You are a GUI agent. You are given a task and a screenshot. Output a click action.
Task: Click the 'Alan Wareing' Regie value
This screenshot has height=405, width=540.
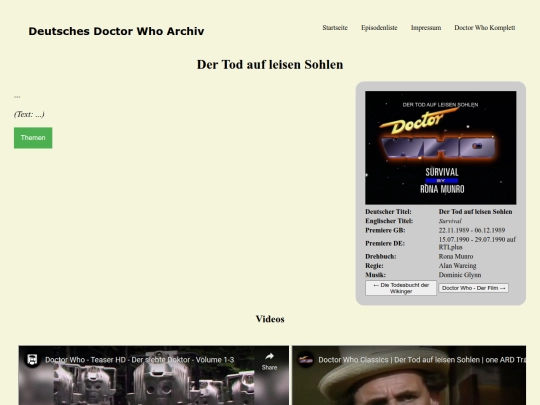click(457, 266)
